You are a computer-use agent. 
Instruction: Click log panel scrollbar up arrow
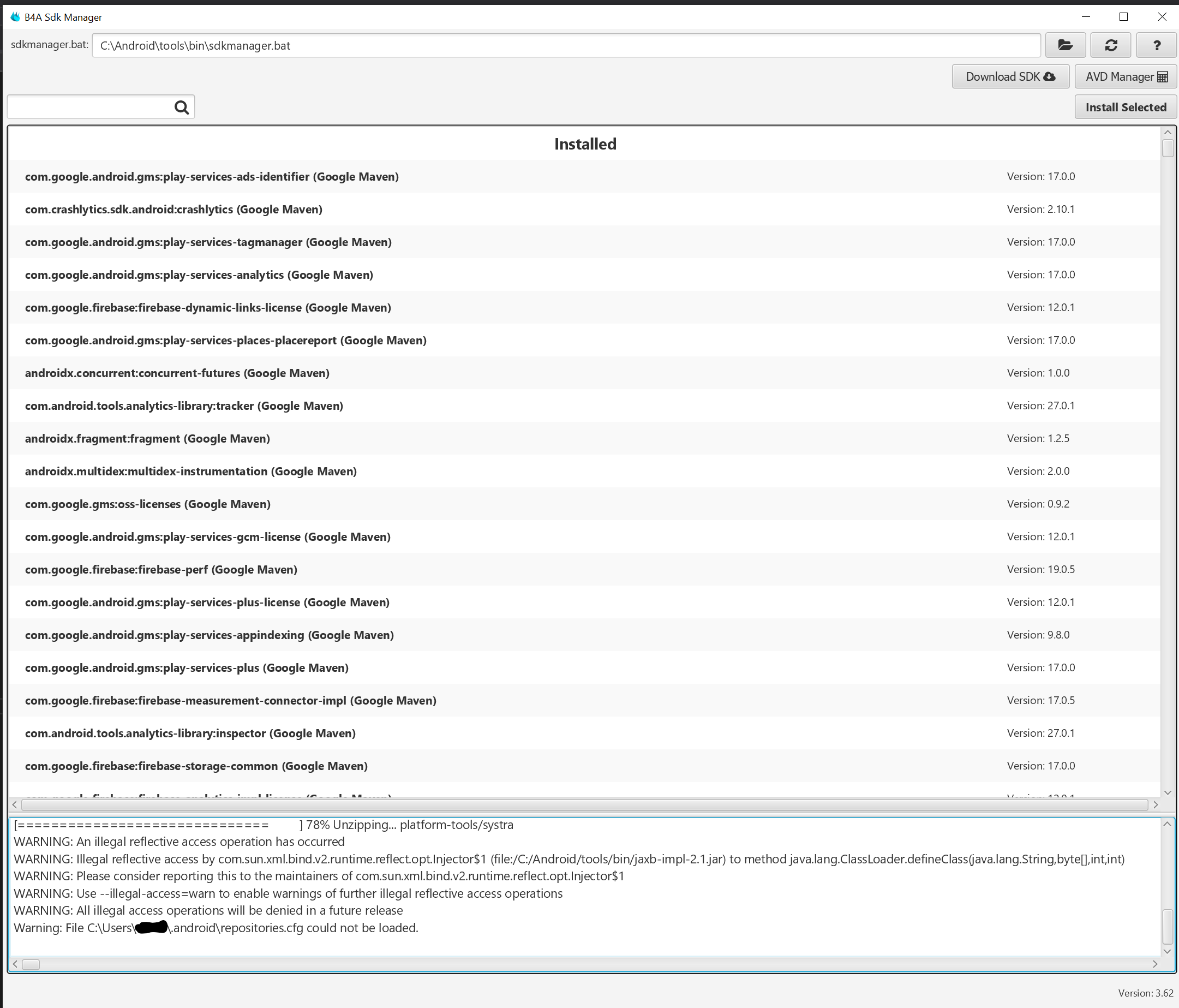pos(1167,824)
